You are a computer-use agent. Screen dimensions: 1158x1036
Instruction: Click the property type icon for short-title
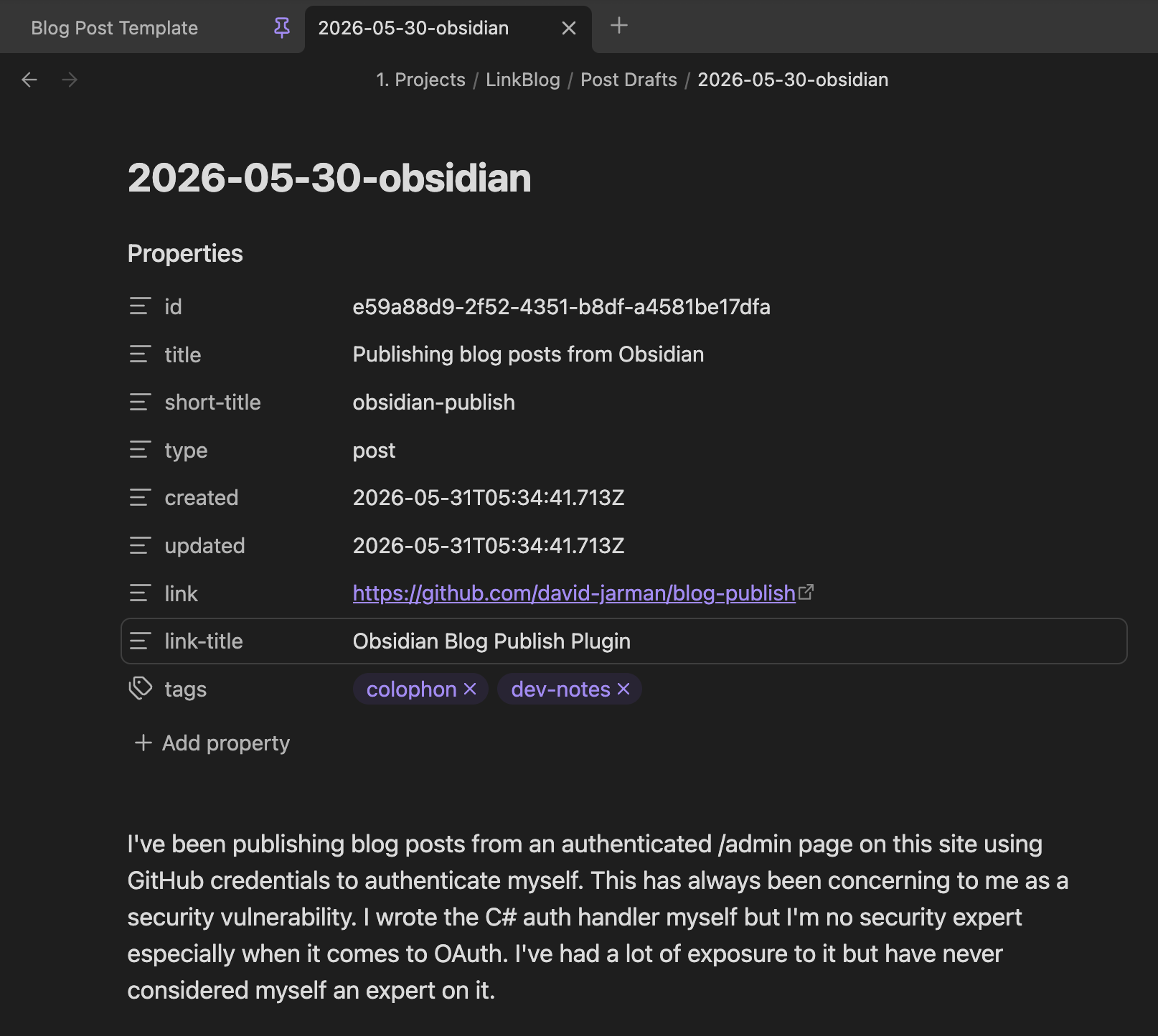(140, 402)
